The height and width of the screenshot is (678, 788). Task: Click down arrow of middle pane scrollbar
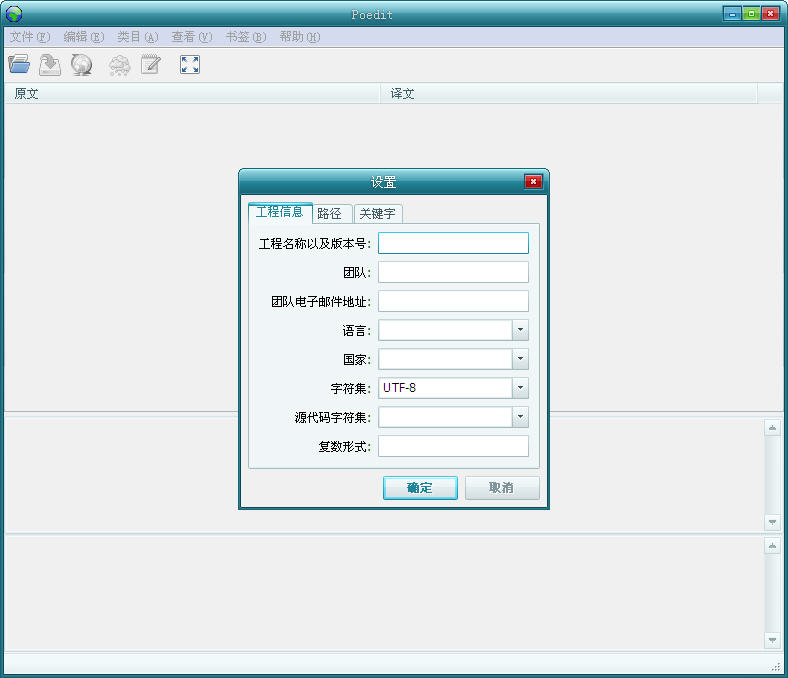772,522
